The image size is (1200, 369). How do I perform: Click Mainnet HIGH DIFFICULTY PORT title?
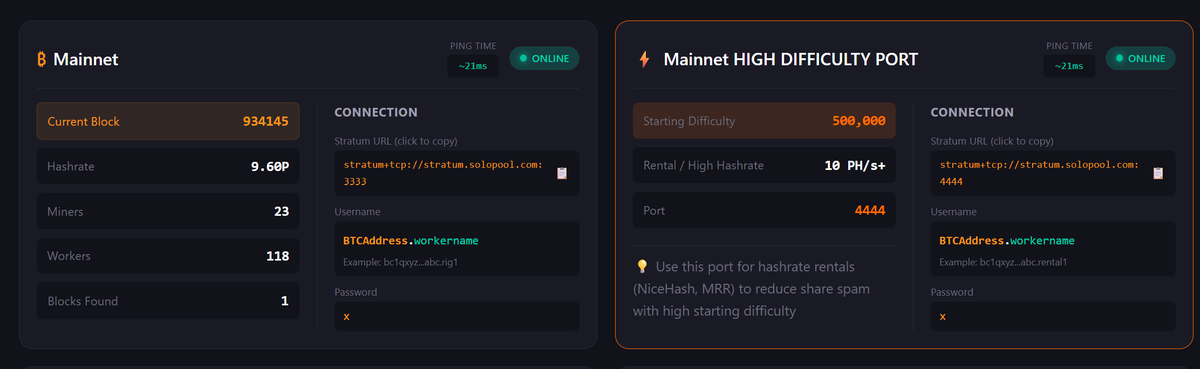tap(791, 60)
